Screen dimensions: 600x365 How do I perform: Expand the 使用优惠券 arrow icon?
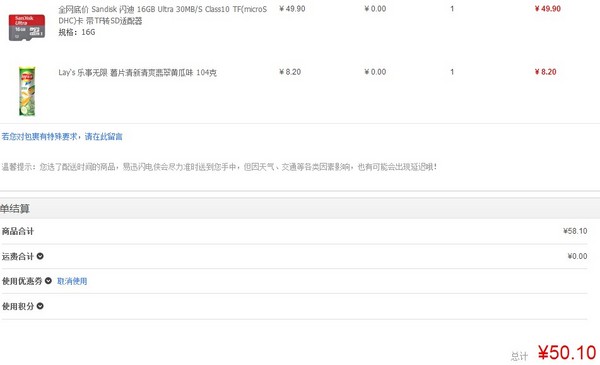(48, 281)
